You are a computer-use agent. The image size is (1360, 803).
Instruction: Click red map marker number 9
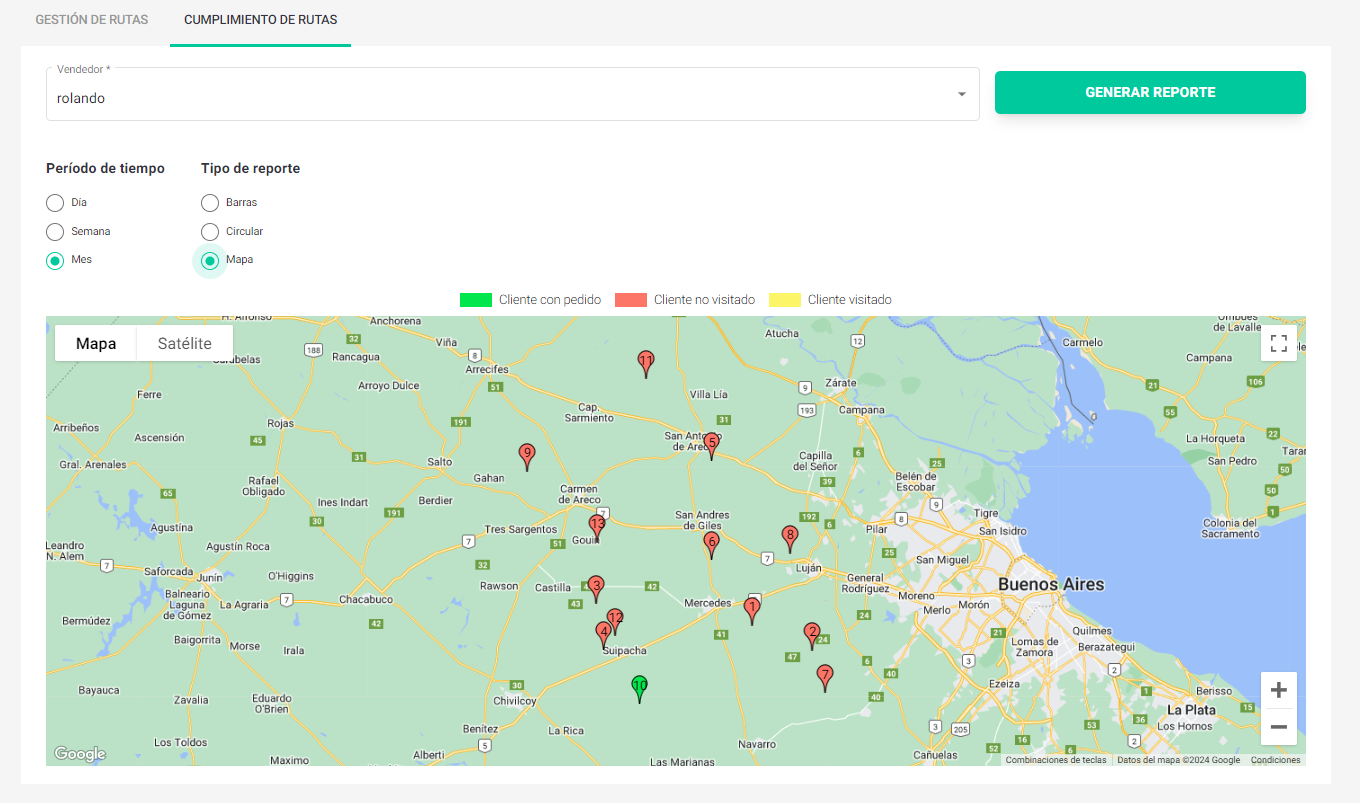click(527, 457)
